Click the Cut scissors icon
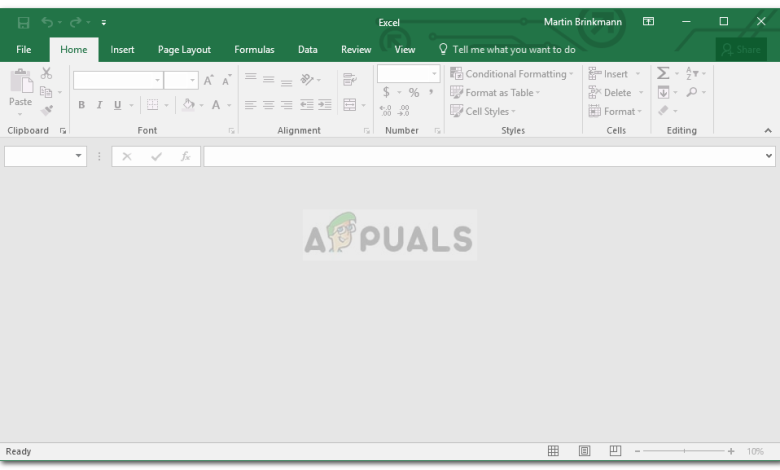780x470 pixels. [x=46, y=73]
